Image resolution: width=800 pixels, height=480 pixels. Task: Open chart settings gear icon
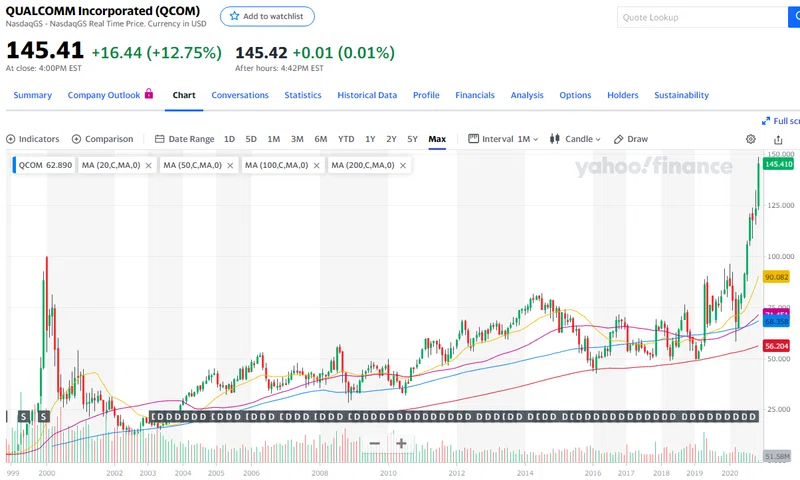[x=751, y=139]
